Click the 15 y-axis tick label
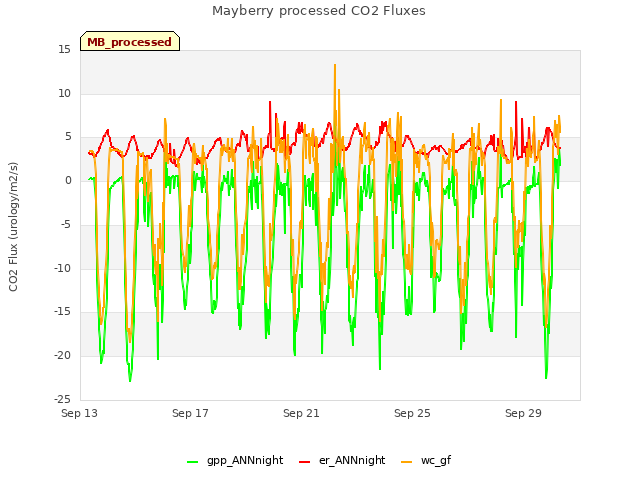The width and height of the screenshot is (640, 480). [x=64, y=50]
